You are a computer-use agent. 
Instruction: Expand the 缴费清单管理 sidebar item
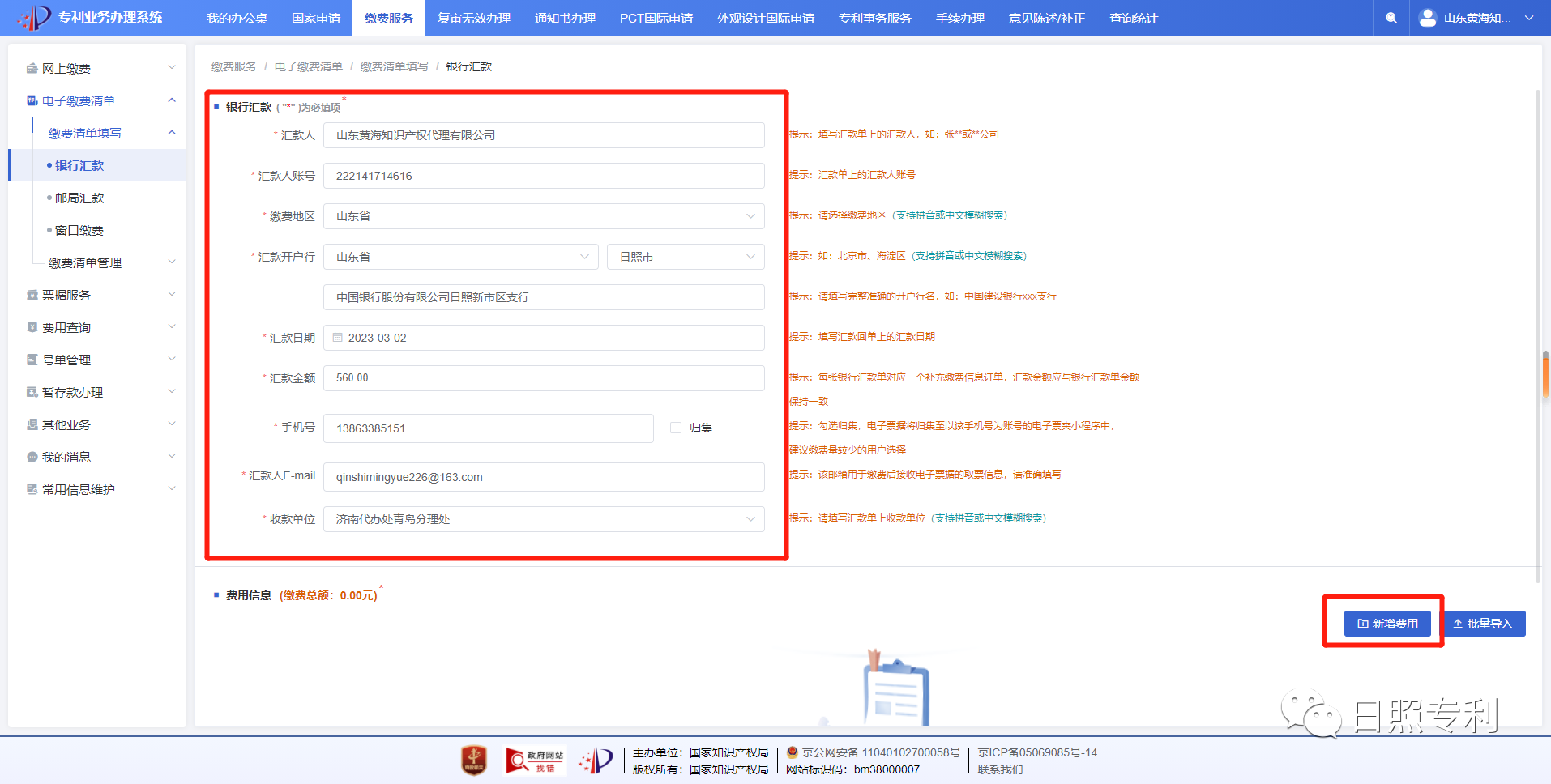pyautogui.click(x=171, y=262)
